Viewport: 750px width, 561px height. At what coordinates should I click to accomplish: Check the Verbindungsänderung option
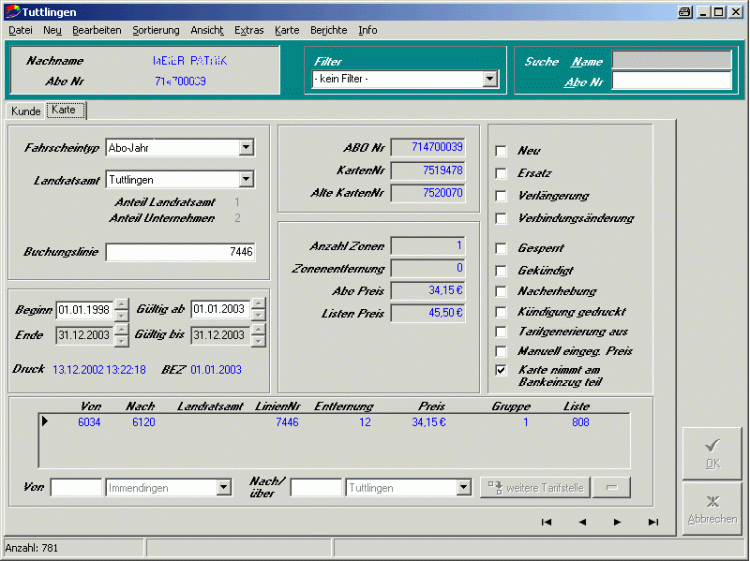[501, 218]
